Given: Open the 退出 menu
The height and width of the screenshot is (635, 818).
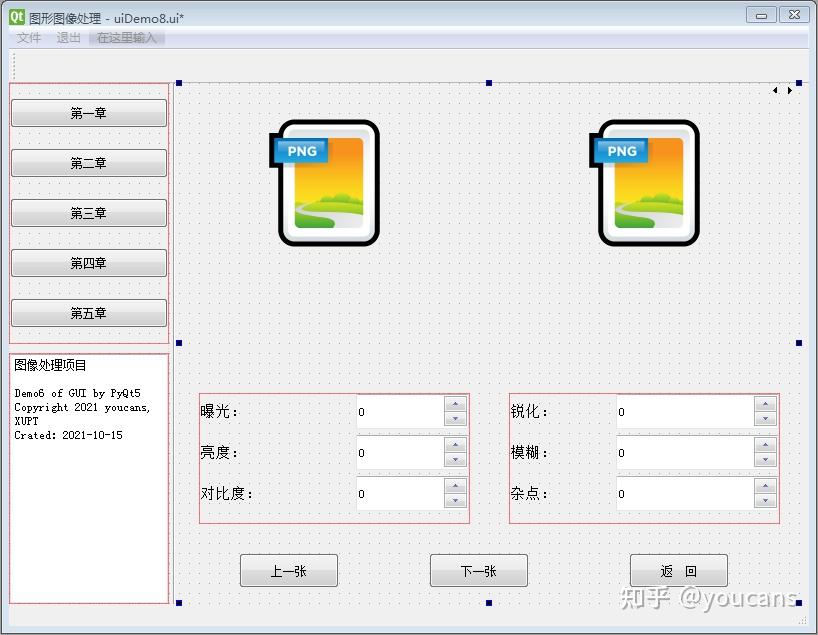Looking at the screenshot, I should (x=69, y=38).
